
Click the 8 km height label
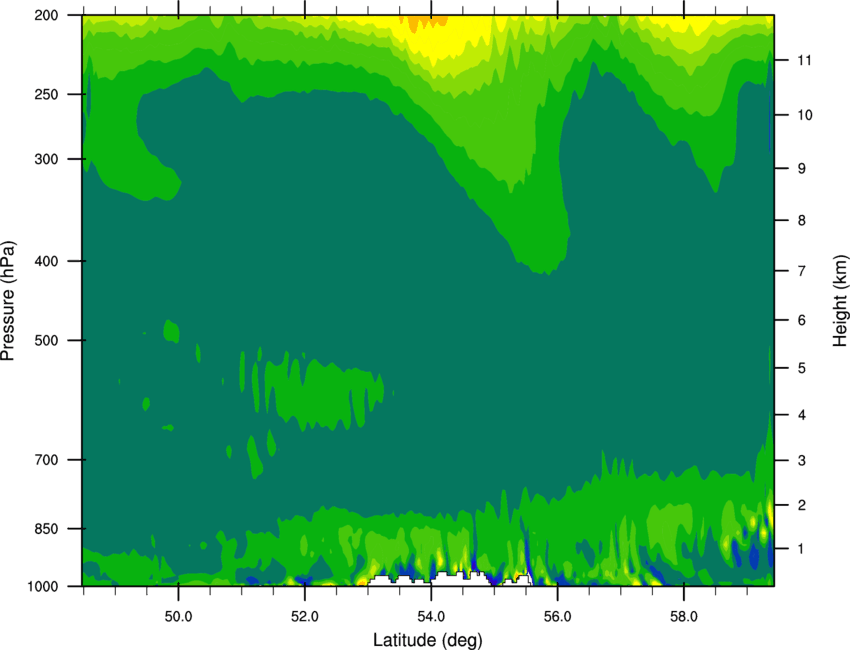802,221
